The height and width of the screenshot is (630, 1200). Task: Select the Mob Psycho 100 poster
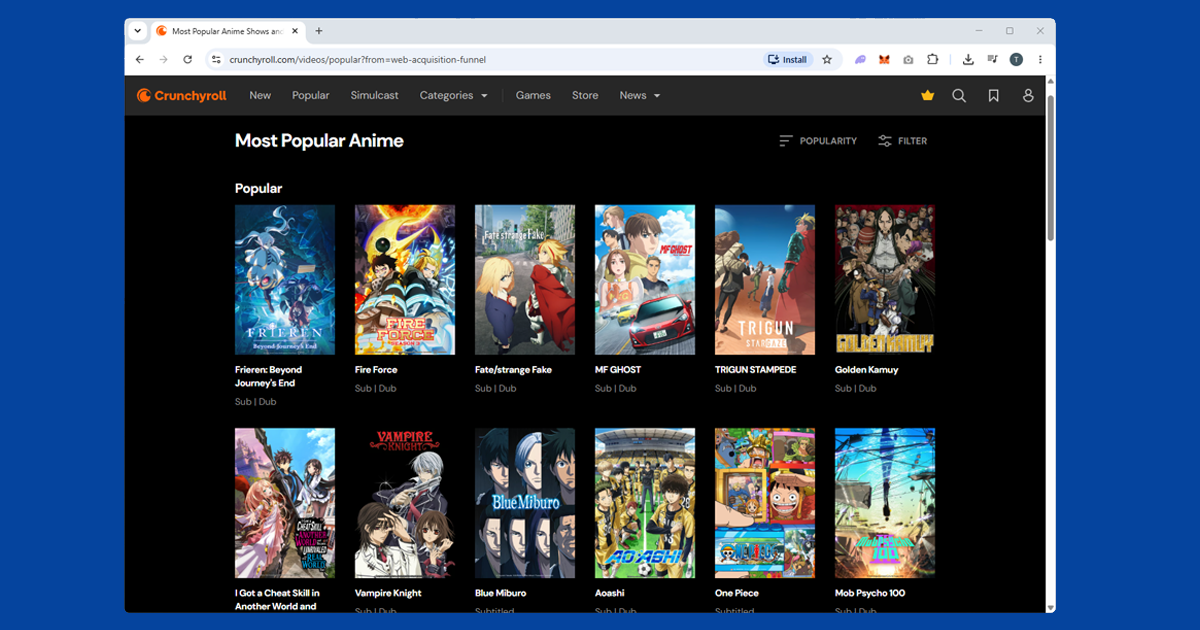click(885, 503)
